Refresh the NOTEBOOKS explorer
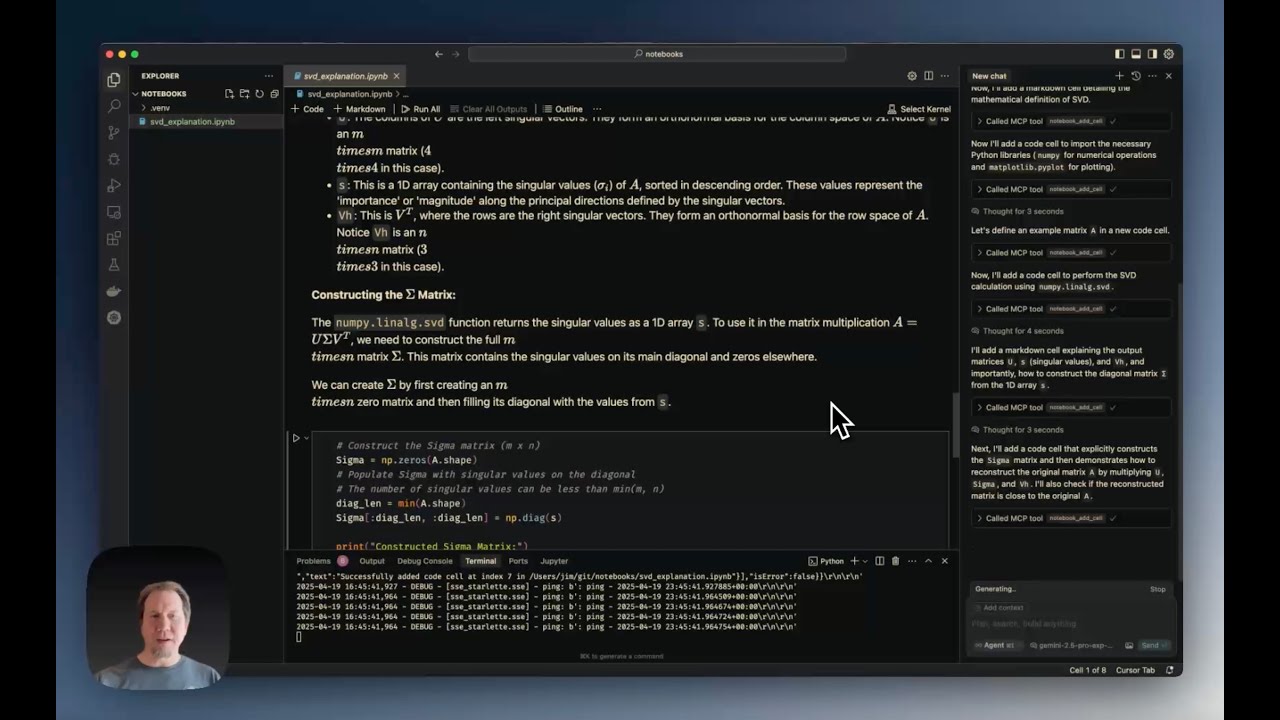This screenshot has height=720, width=1280. 259,94
